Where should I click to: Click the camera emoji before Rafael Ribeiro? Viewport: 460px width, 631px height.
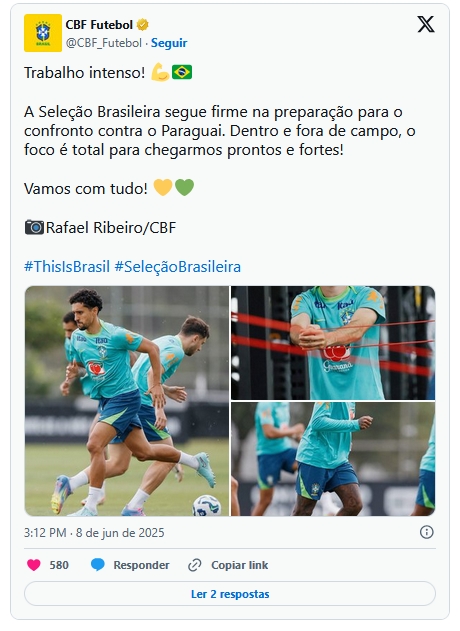pos(34,227)
